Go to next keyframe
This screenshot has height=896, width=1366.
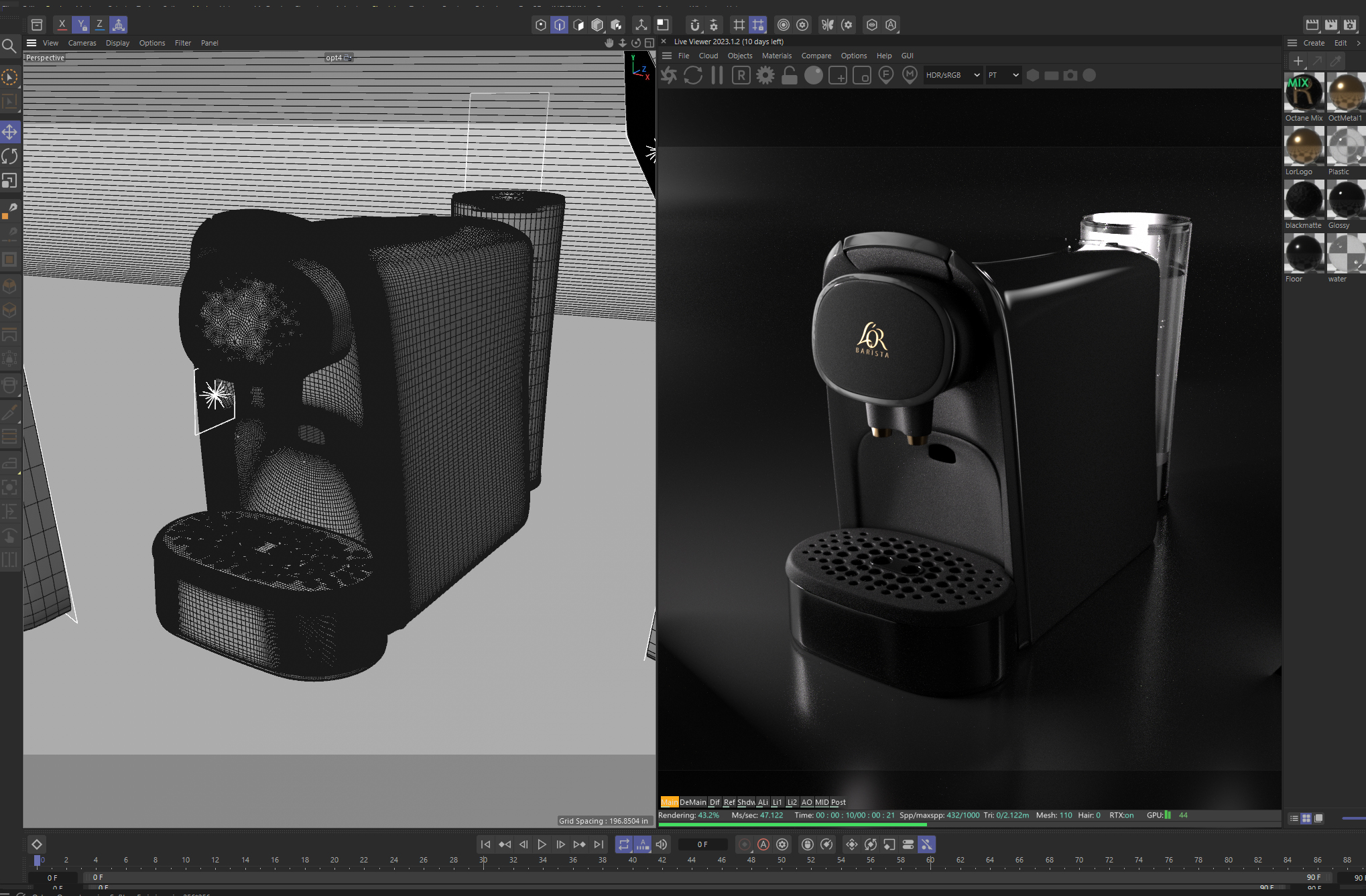tap(580, 844)
